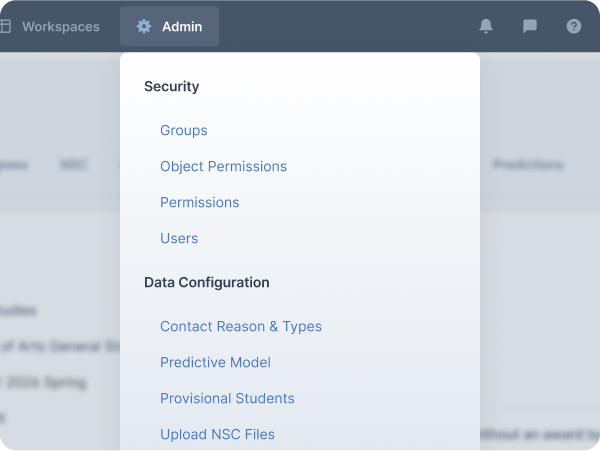Switch to the Predictions tab

coord(528,165)
